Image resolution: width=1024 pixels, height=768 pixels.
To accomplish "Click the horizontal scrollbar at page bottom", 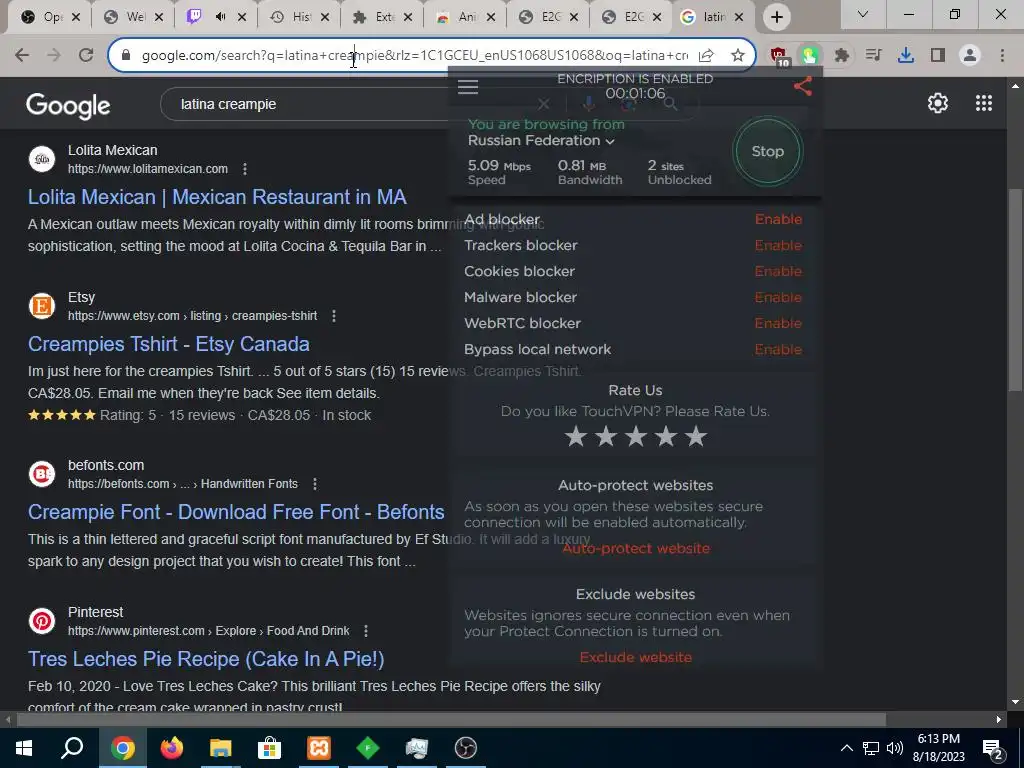I will 451,720.
